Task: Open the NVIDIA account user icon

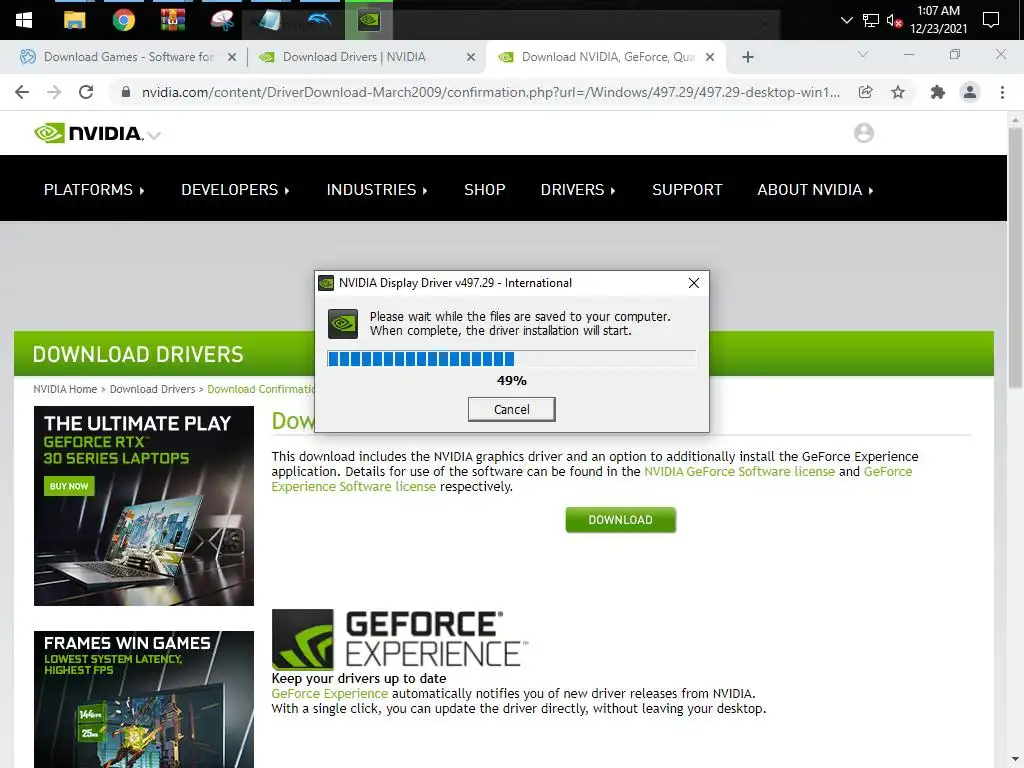Action: [x=863, y=133]
